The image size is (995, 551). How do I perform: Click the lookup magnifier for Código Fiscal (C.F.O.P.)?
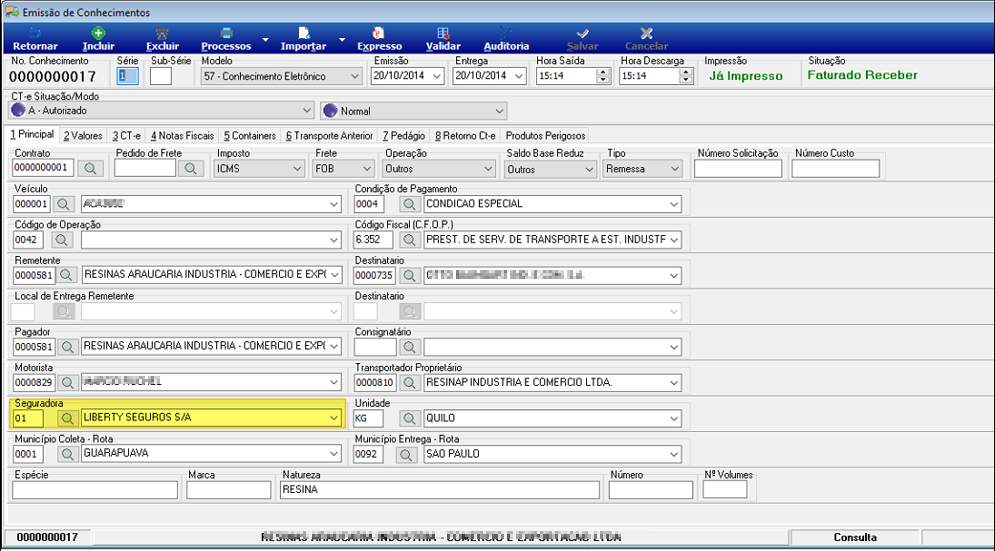pos(410,240)
